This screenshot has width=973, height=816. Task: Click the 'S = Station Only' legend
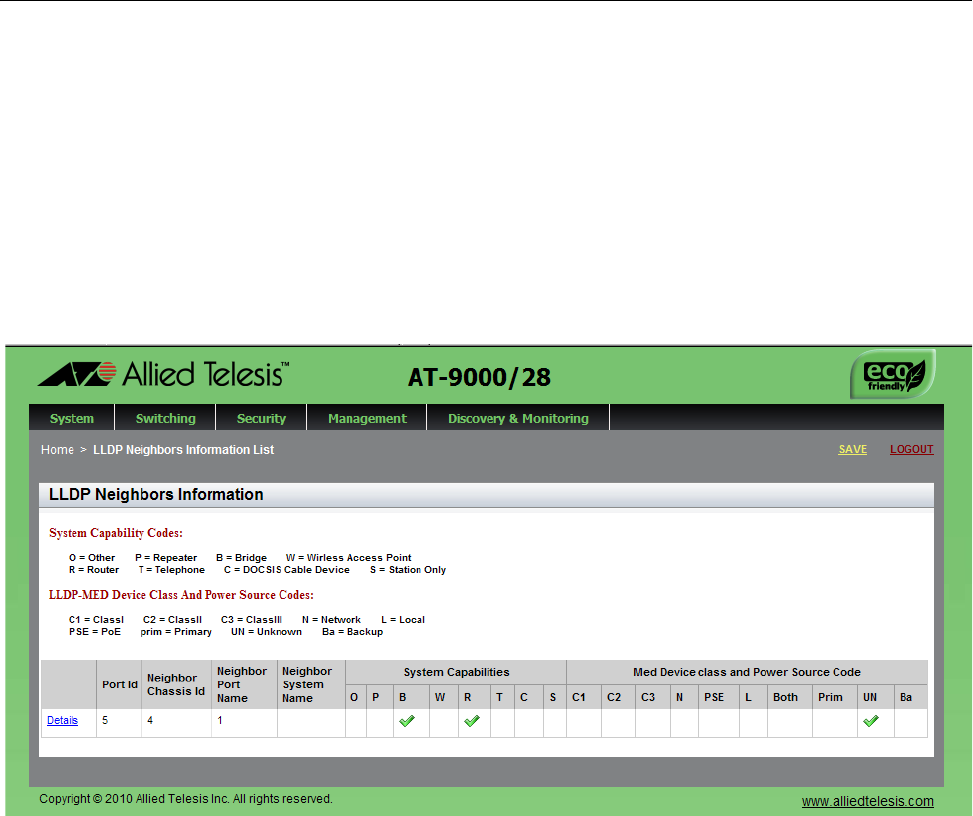408,570
